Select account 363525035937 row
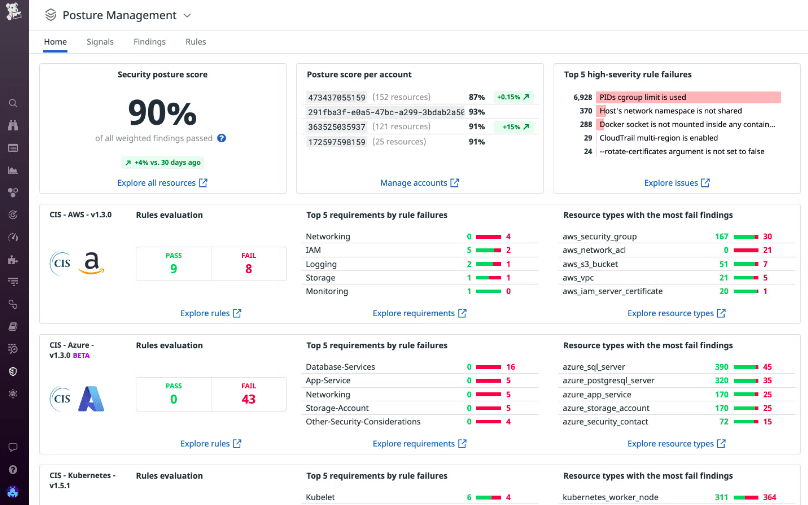The width and height of the screenshot is (808, 505). 420,127
